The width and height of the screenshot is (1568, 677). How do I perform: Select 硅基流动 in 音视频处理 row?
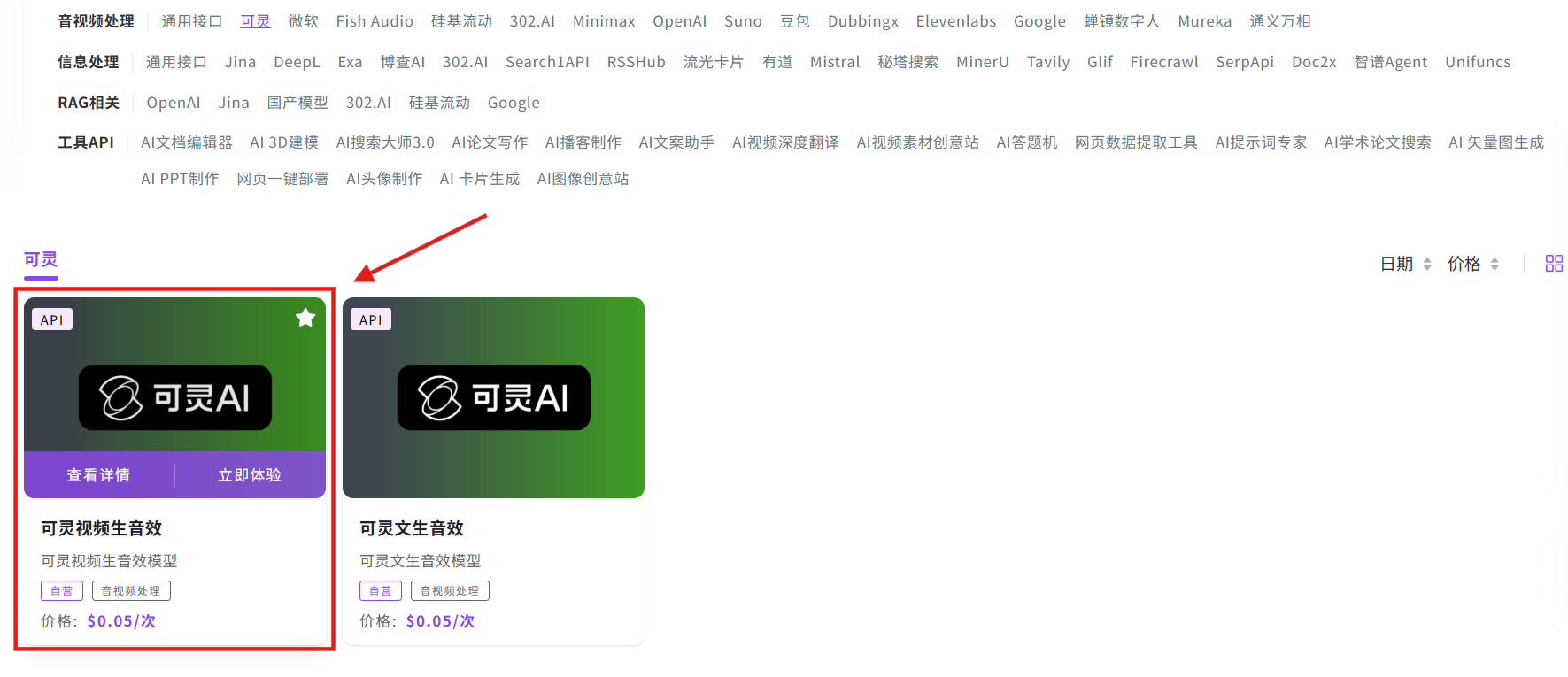[461, 21]
